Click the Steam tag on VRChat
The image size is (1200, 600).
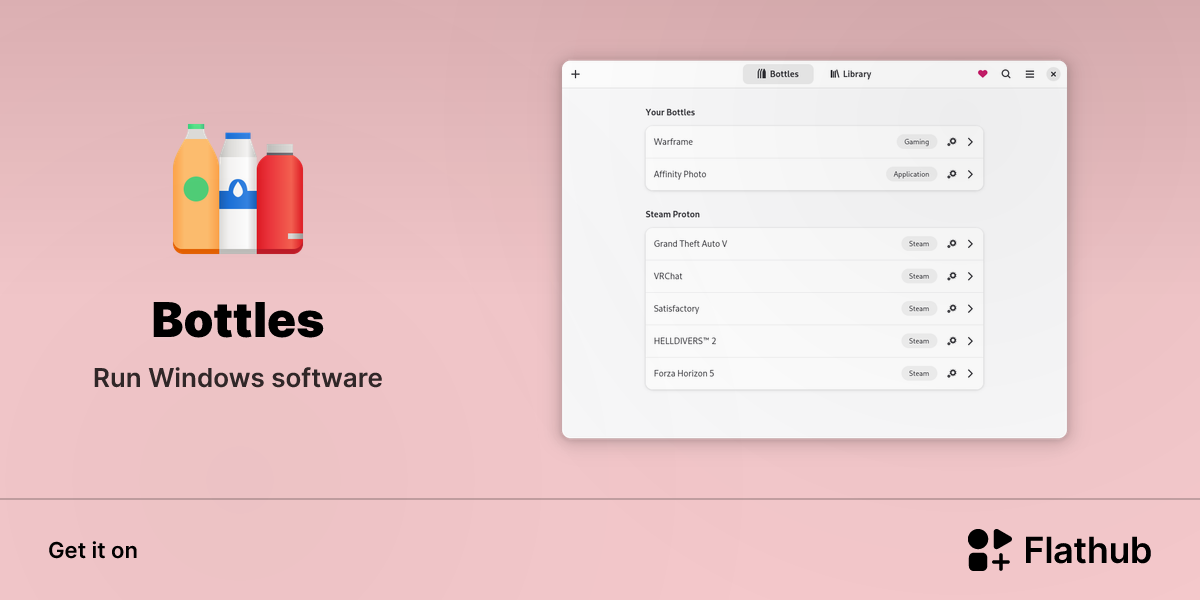pyautogui.click(x=919, y=276)
